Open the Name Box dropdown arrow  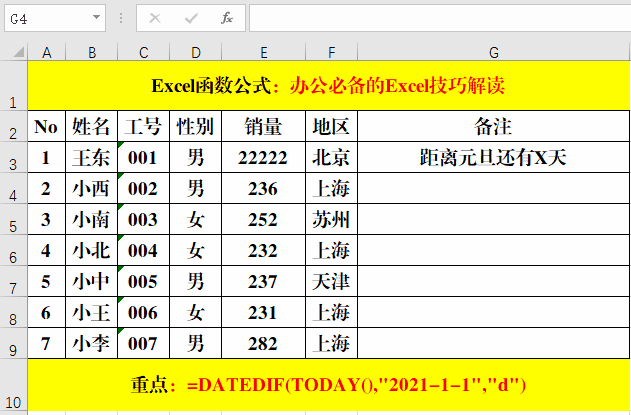click(x=96, y=17)
